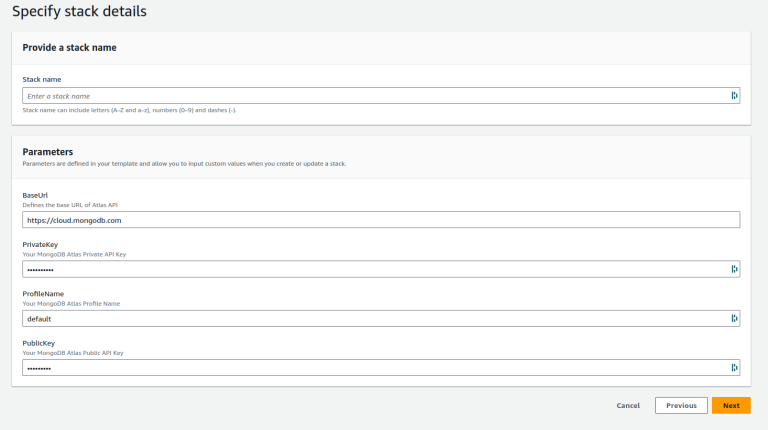768x430 pixels.
Task: Click the autofill icon in ProfileName field
Action: [x=734, y=318]
